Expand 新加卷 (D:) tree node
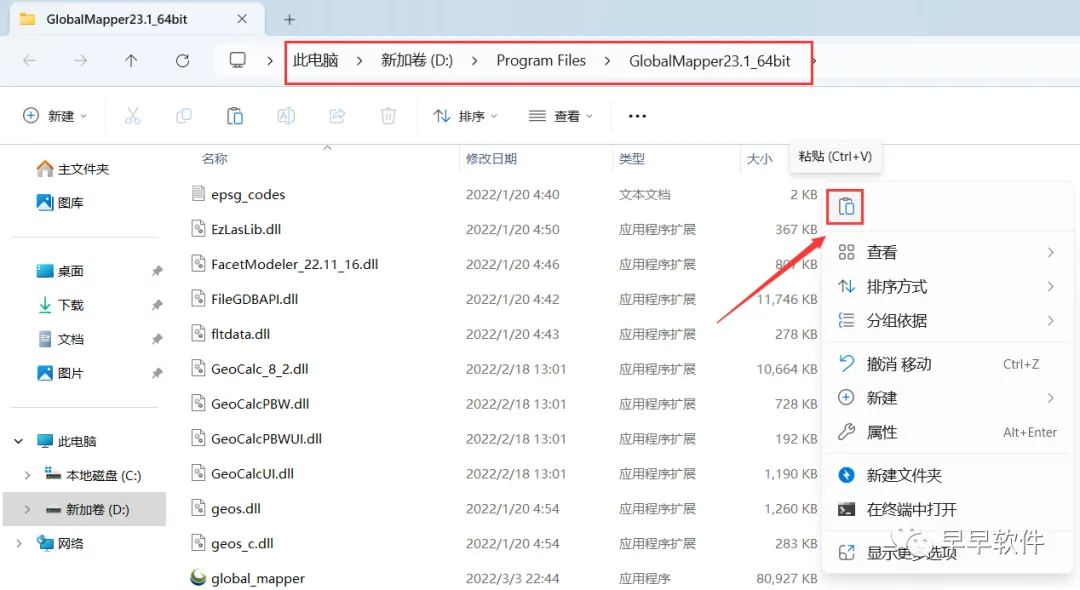Image resolution: width=1080 pixels, height=590 pixels. point(28,509)
